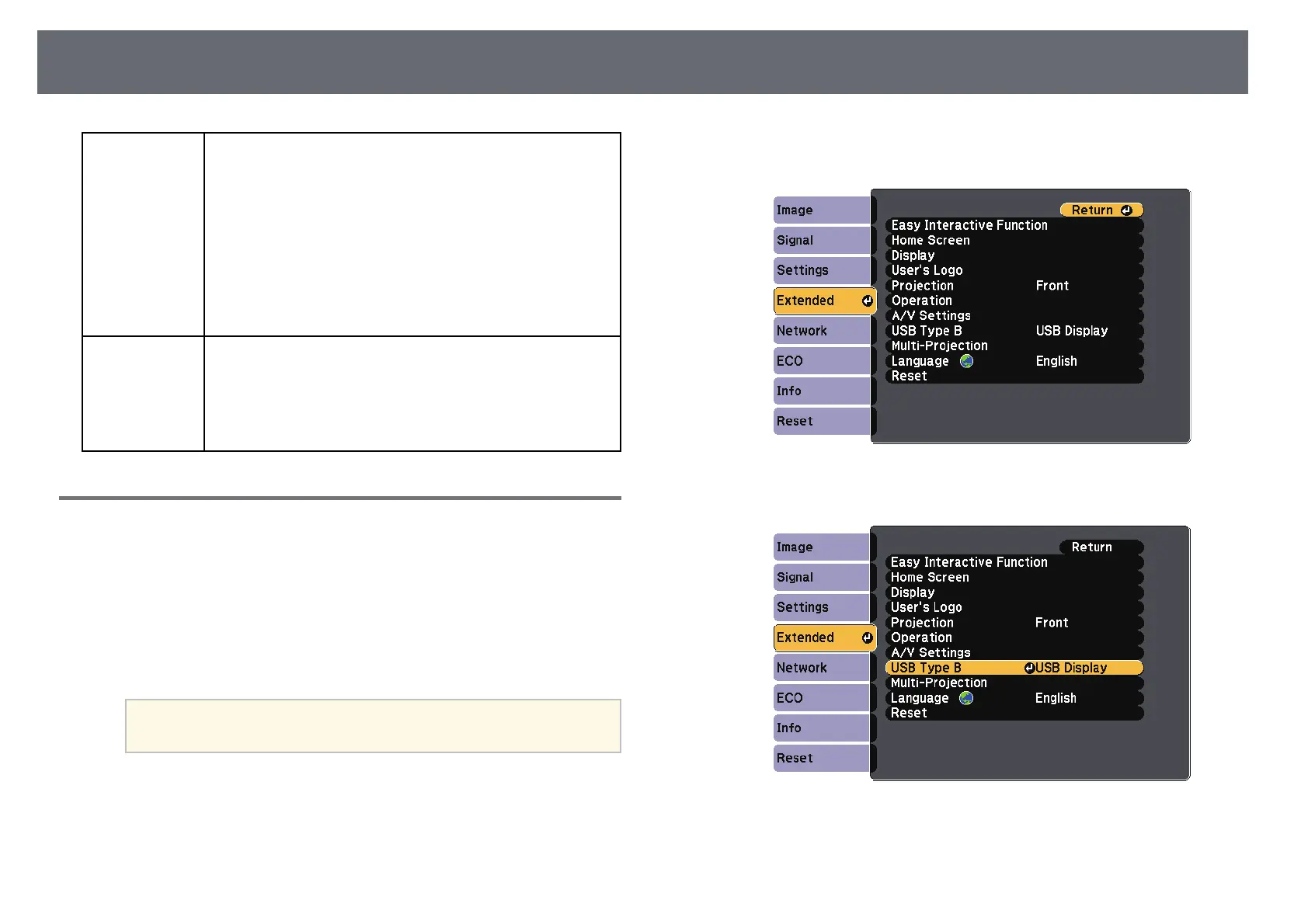Viewport: 1308px width, 924px height.
Task: Click the USB Display value in the upper menu
Action: click(1072, 331)
